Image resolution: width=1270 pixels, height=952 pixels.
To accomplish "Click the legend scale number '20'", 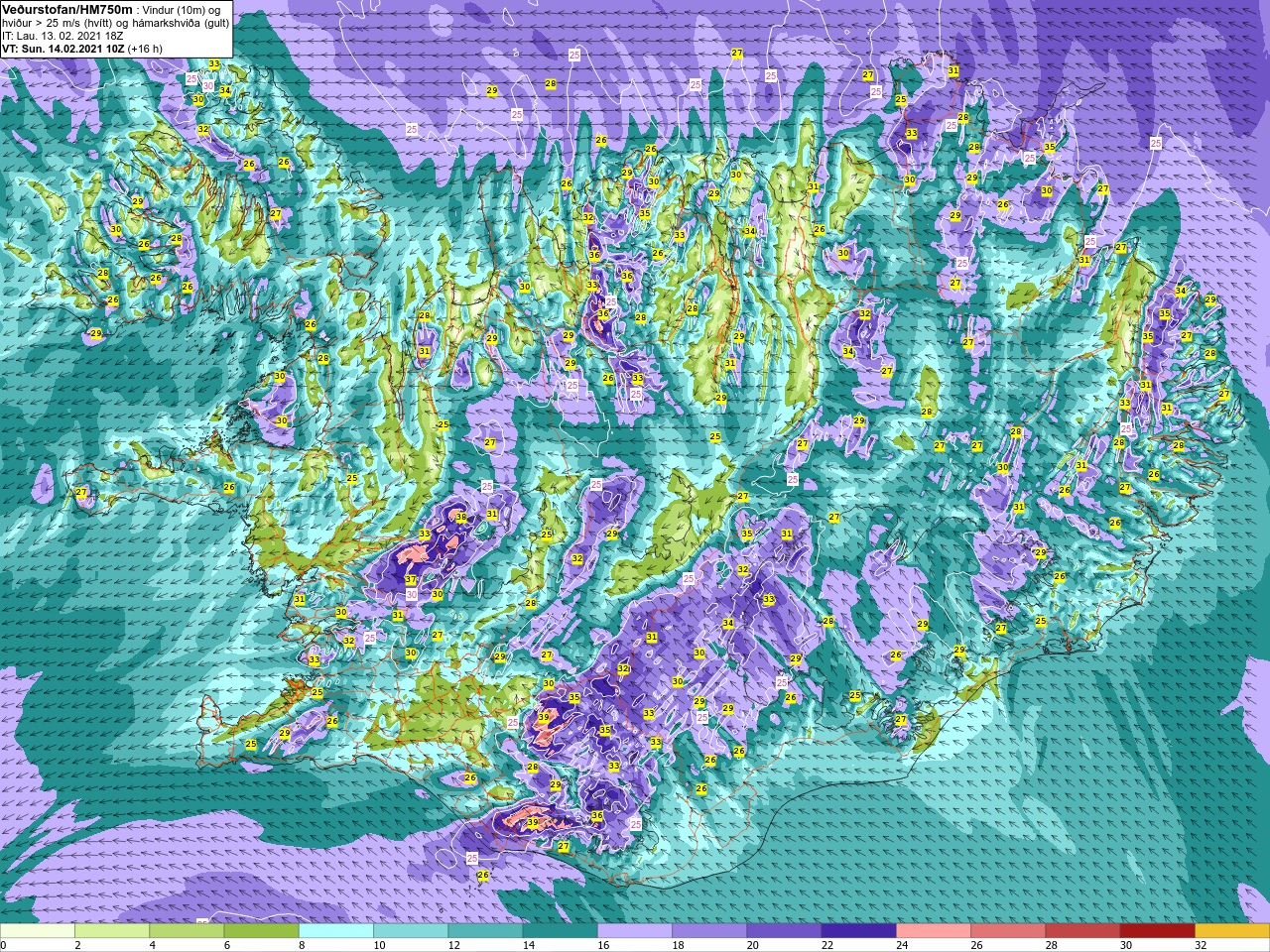I will coord(753,945).
